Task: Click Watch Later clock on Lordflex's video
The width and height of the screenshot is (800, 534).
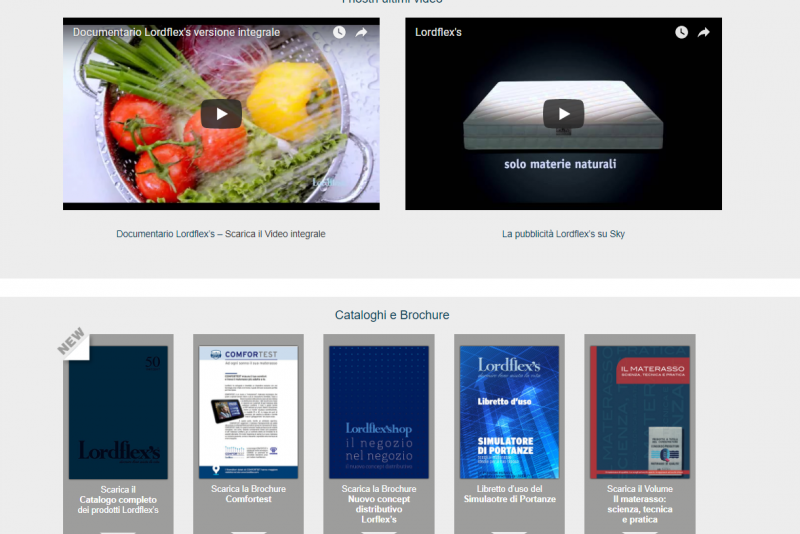Action: click(682, 32)
